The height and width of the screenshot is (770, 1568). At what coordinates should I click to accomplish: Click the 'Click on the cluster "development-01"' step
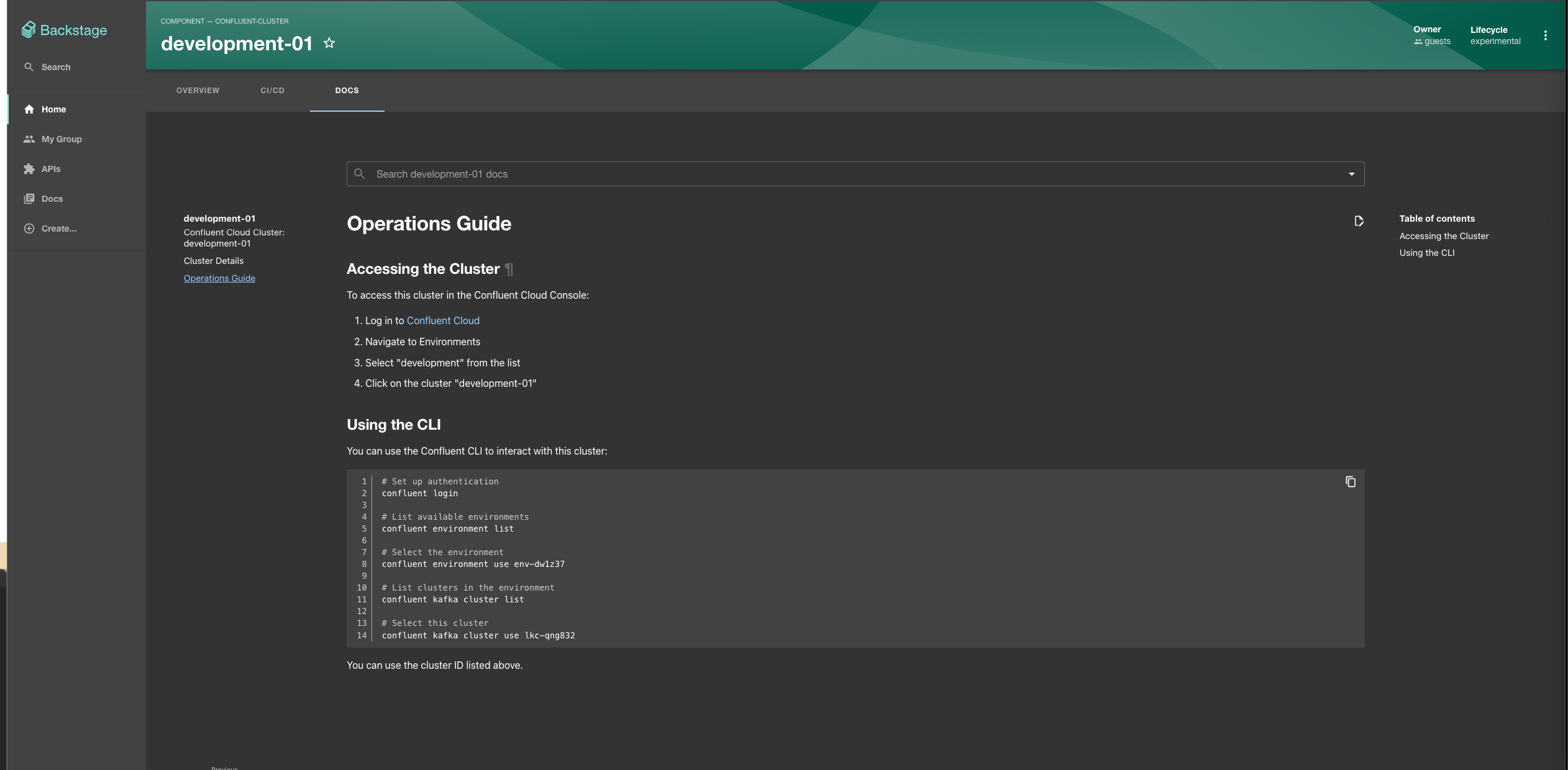click(x=450, y=383)
